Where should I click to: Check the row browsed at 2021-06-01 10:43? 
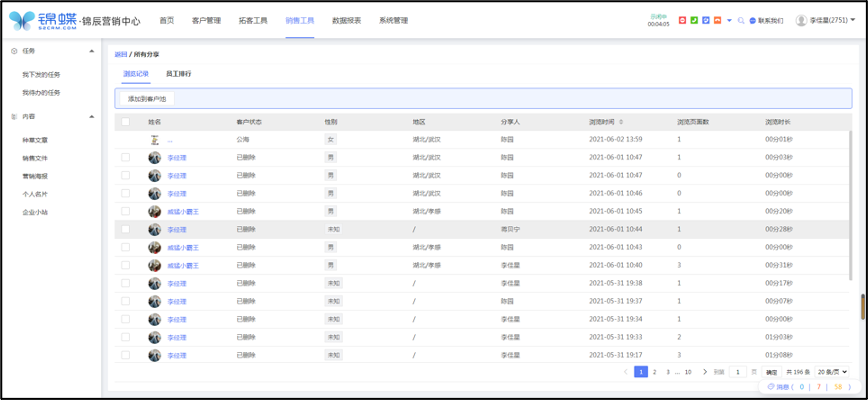pos(126,247)
